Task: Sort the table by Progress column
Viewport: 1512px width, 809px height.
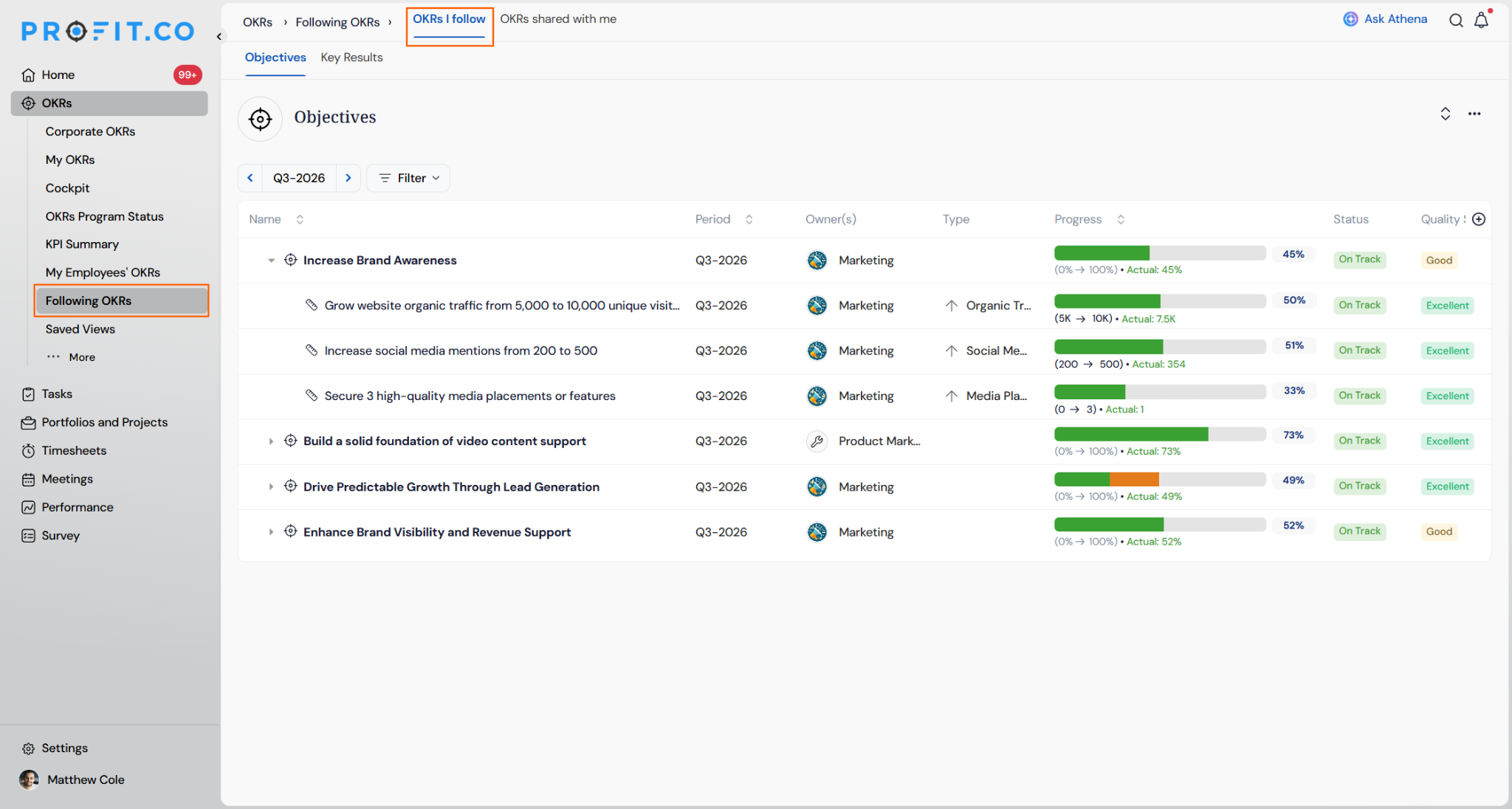Action: [x=1121, y=219]
